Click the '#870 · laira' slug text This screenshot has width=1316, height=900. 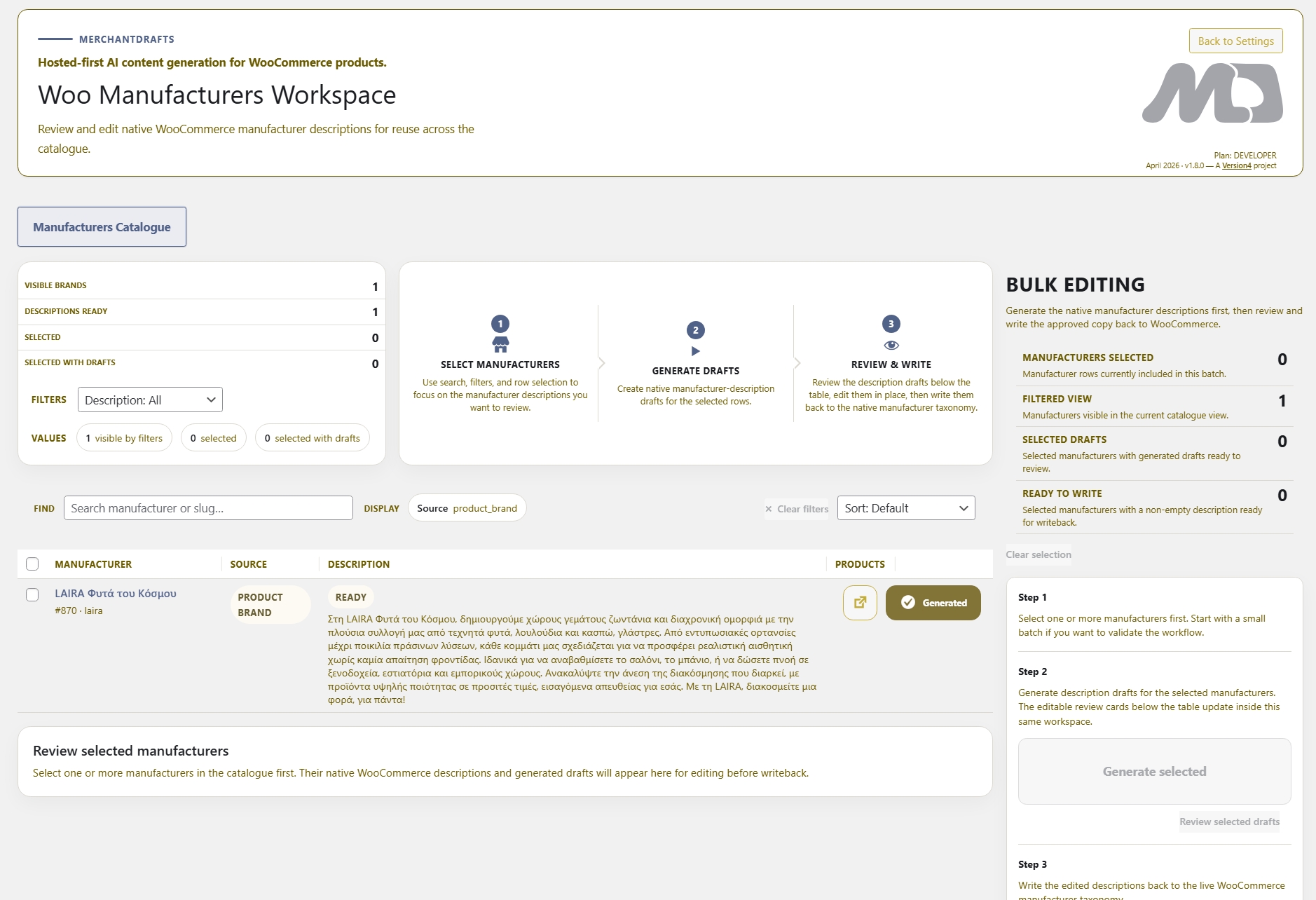point(78,611)
